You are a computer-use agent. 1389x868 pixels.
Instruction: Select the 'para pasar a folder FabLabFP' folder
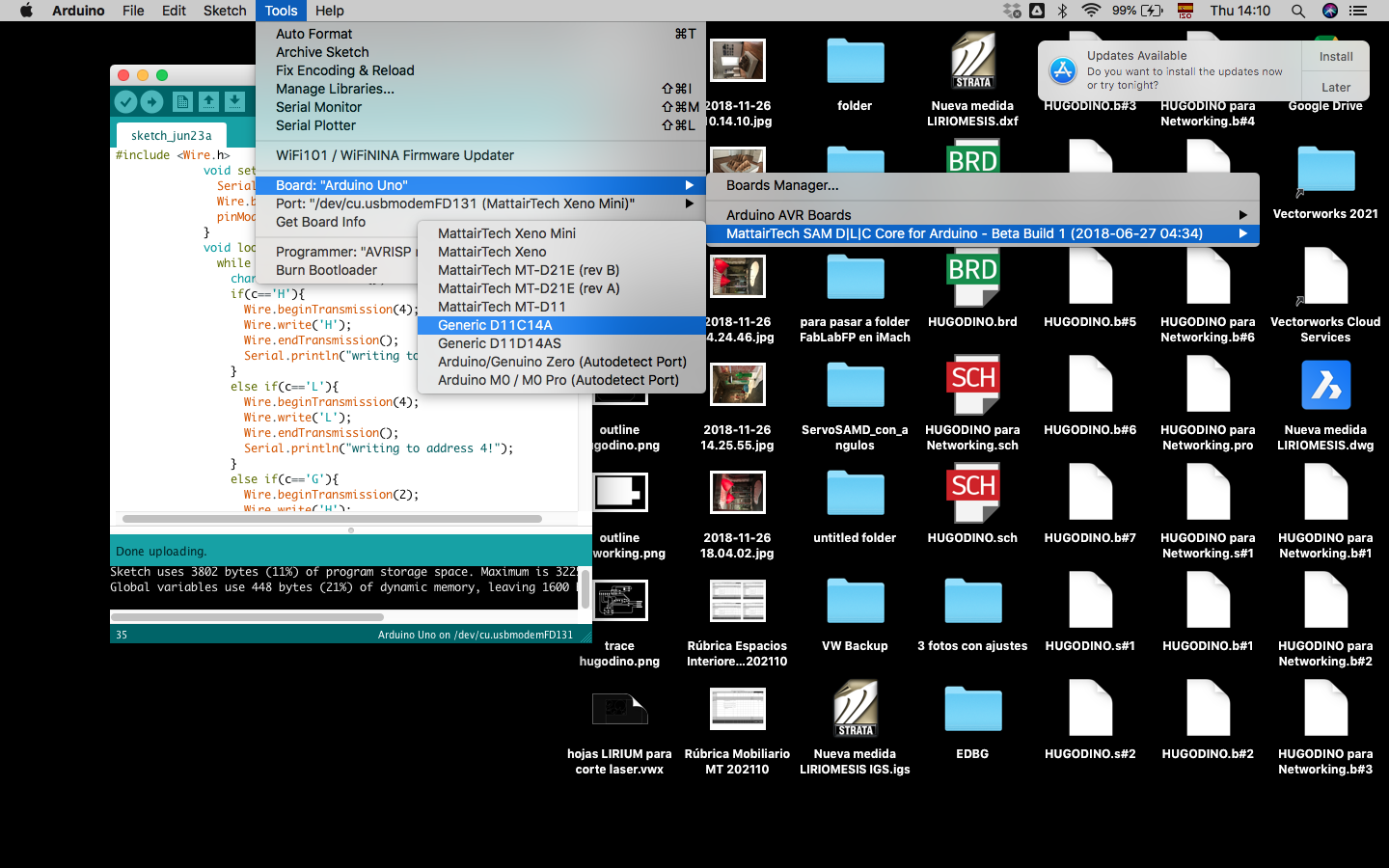pos(855,278)
